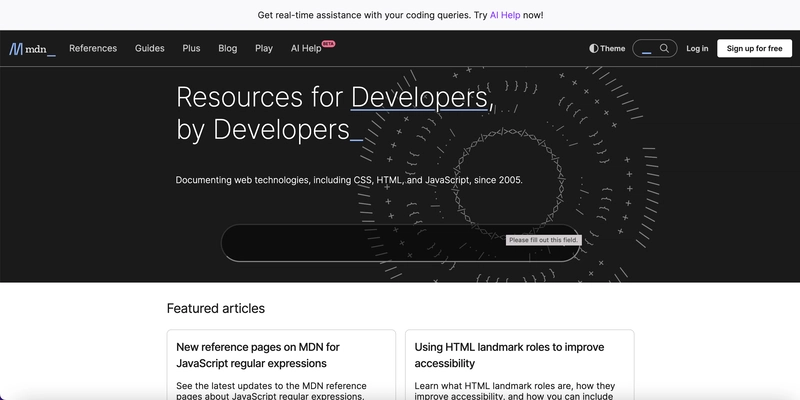
Task: Open the 'New reference pages on MDN' article
Action: 258,355
